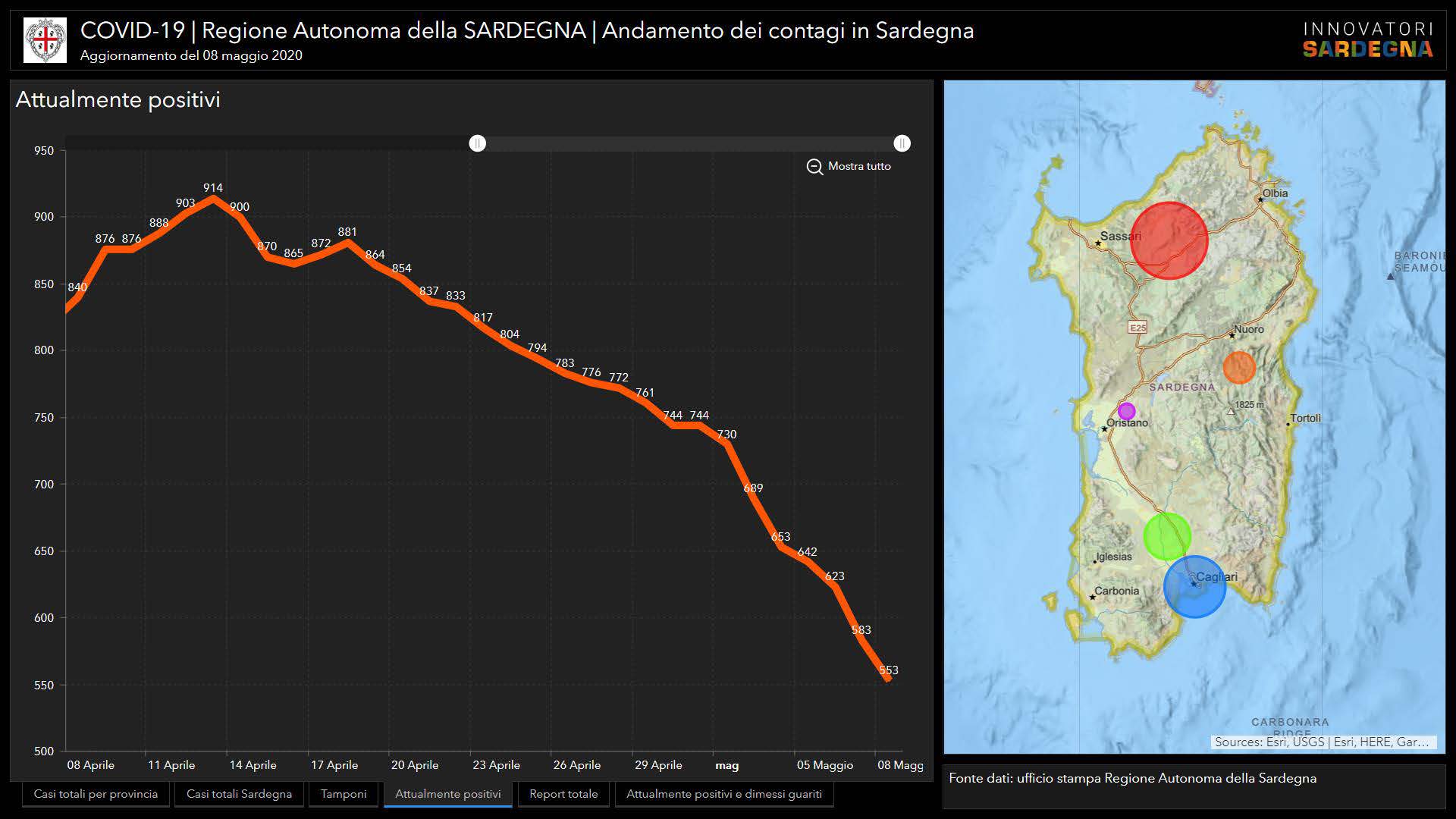1456x819 pixels.
Task: Click Mostra tutto to reset zoom
Action: pos(859,166)
